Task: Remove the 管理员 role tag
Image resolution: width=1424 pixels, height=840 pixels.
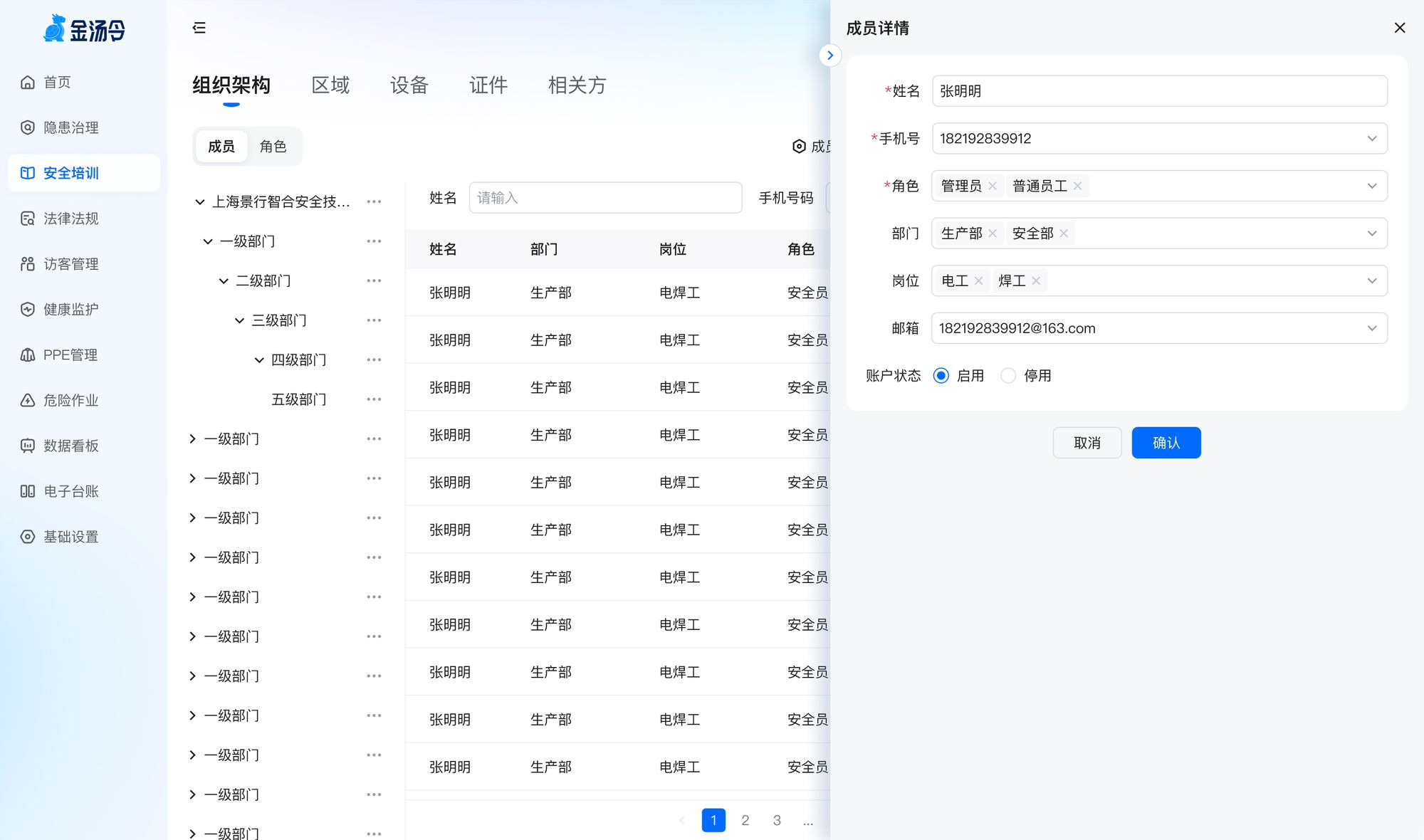Action: click(993, 186)
